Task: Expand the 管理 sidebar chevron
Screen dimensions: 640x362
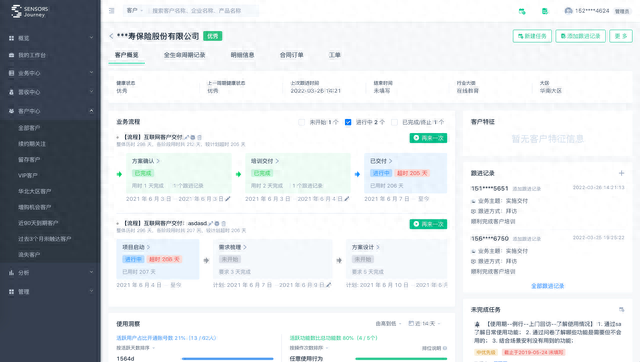Action: [91, 291]
